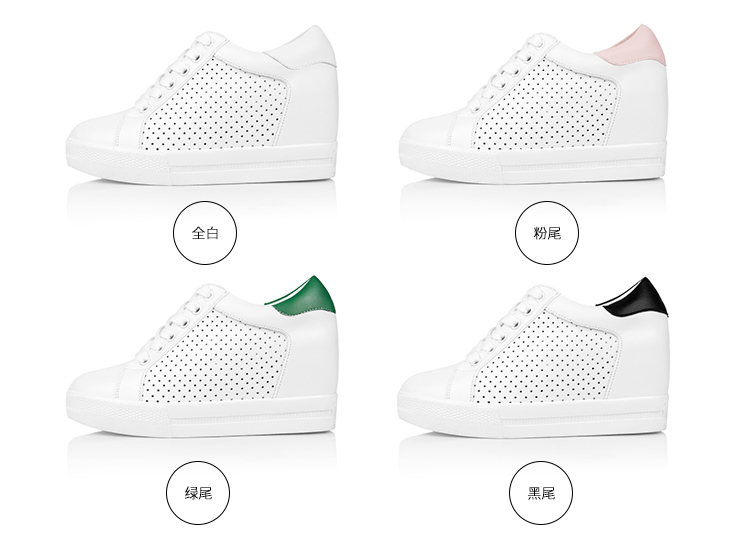Open the black-heel sneaker image
The width and height of the screenshot is (750, 537).
click(533, 356)
